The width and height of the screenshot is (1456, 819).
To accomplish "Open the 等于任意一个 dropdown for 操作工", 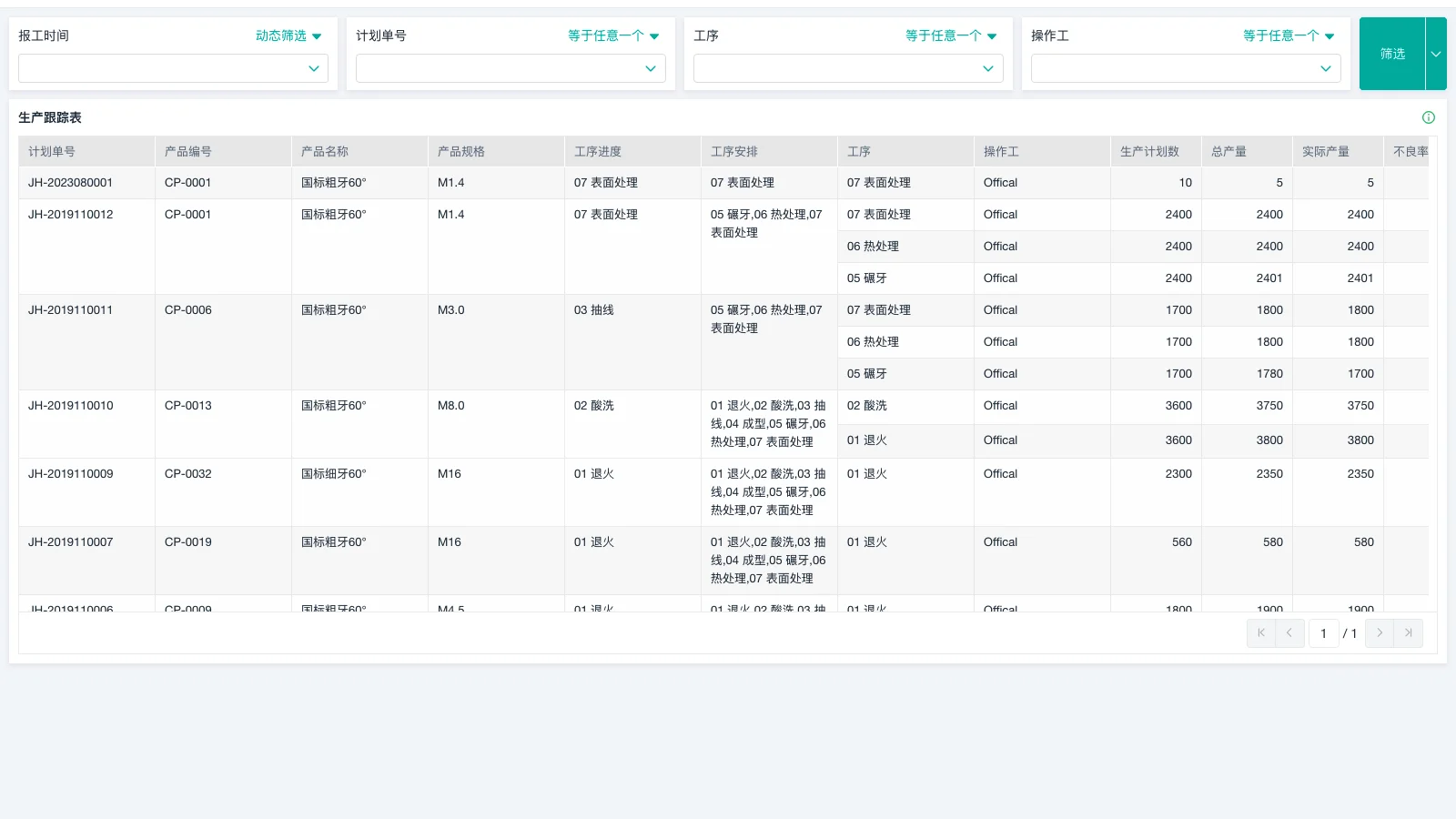I will pyautogui.click(x=1288, y=35).
